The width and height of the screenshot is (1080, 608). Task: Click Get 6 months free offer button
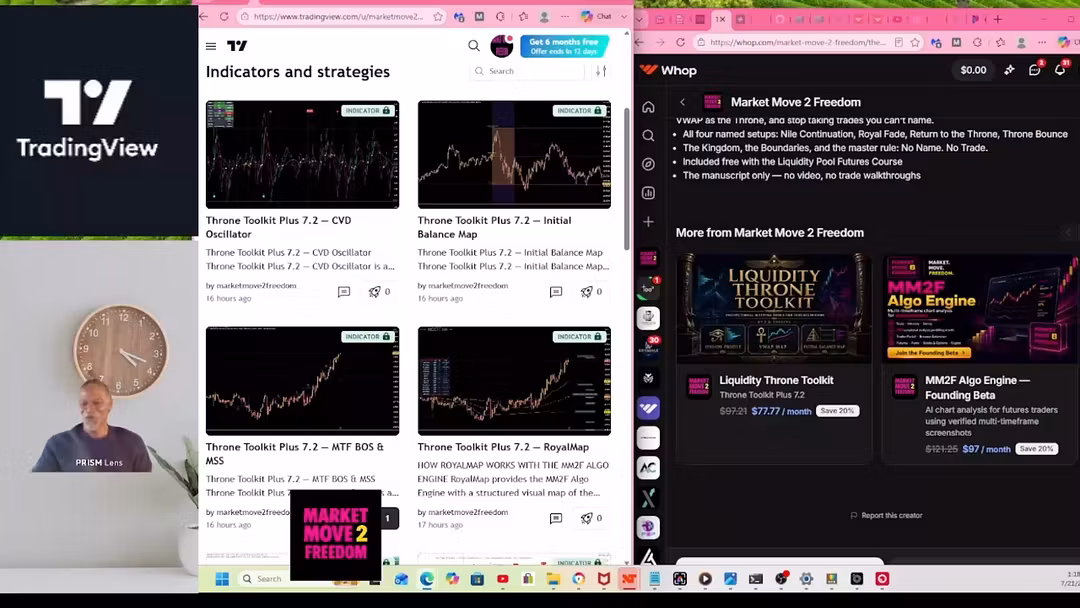click(x=564, y=46)
